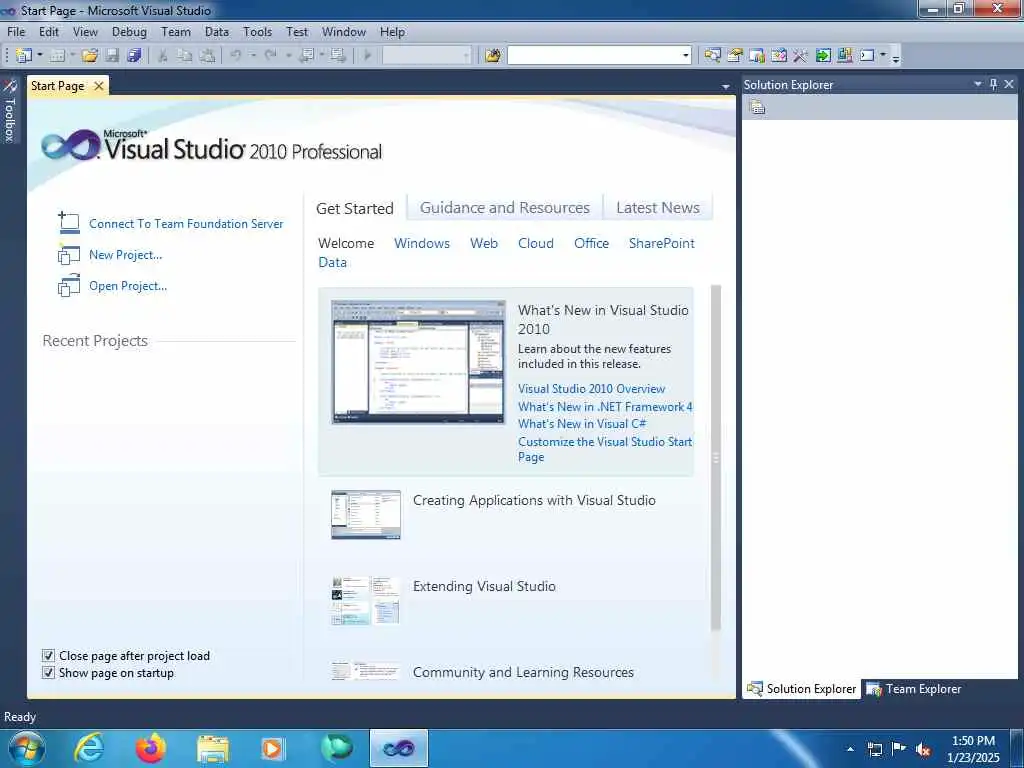Open the Extension Manager toolbar icon
Viewport: 1024px width, 768px height.
(x=845, y=56)
